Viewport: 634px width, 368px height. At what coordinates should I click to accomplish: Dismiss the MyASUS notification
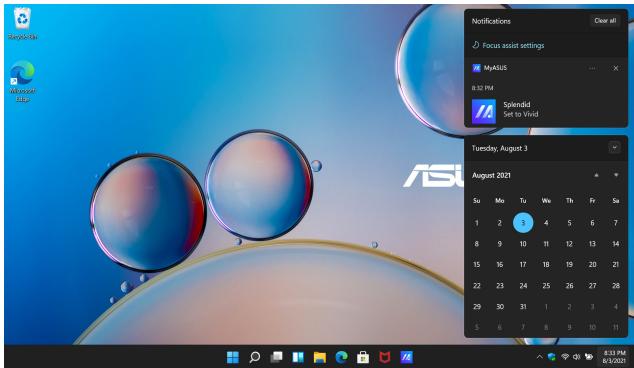pyautogui.click(x=616, y=68)
